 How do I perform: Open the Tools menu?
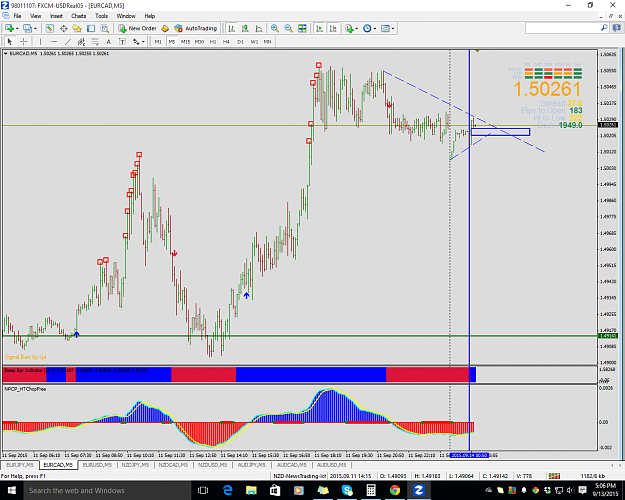(x=101, y=16)
